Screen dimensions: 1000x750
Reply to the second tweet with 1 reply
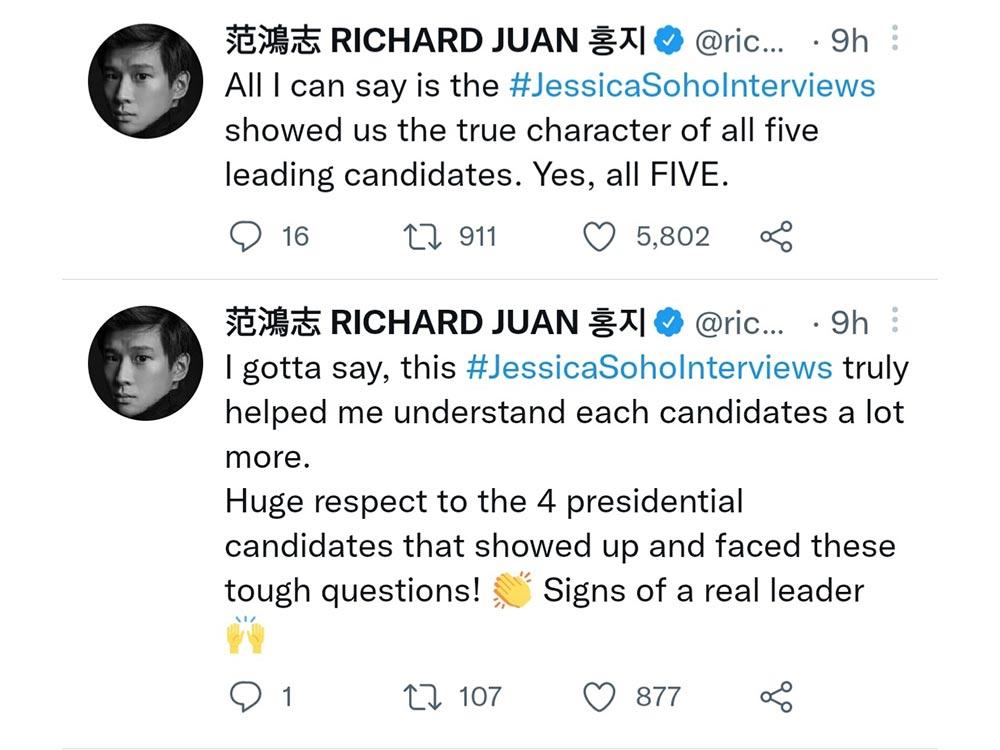pyautogui.click(x=246, y=695)
